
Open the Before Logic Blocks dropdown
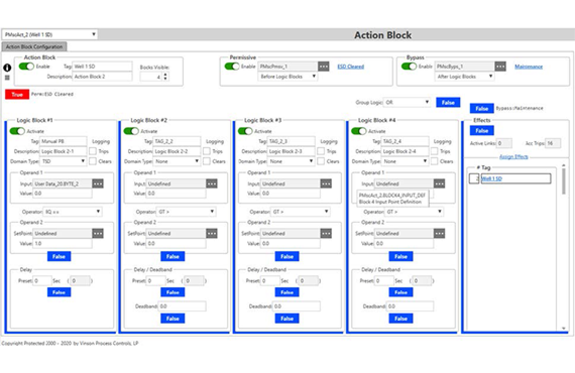coord(288,76)
